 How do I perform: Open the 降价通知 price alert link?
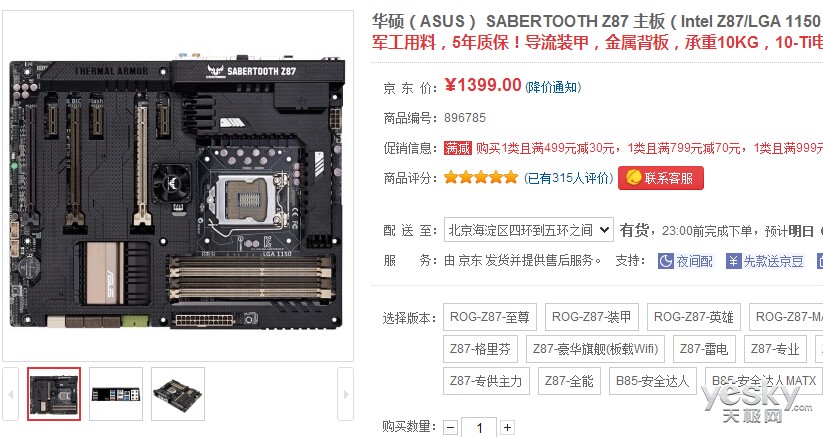[553, 87]
